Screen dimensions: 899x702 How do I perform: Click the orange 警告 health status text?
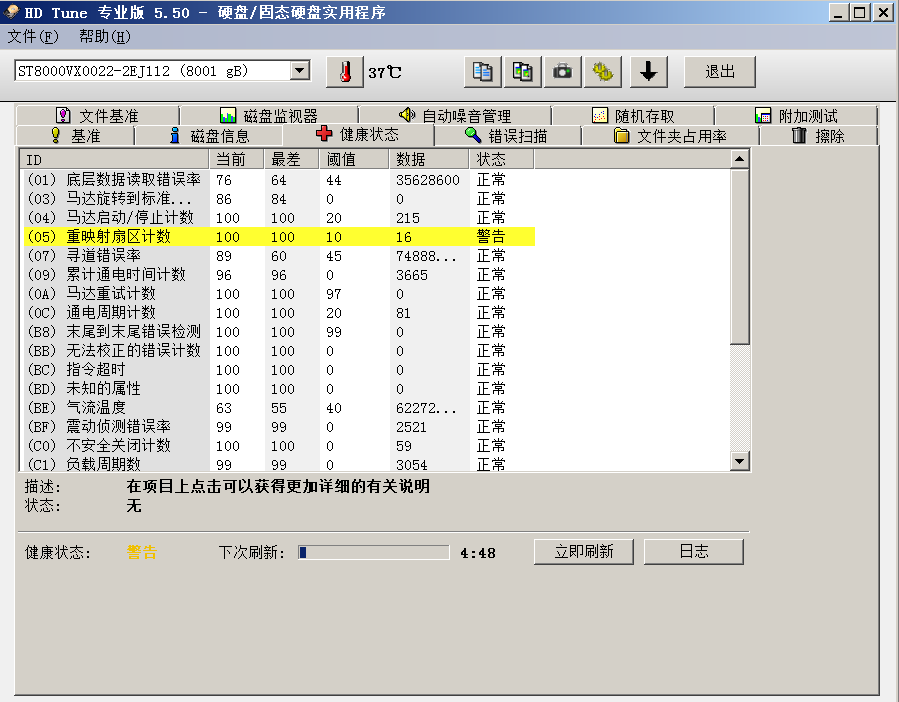click(x=142, y=552)
